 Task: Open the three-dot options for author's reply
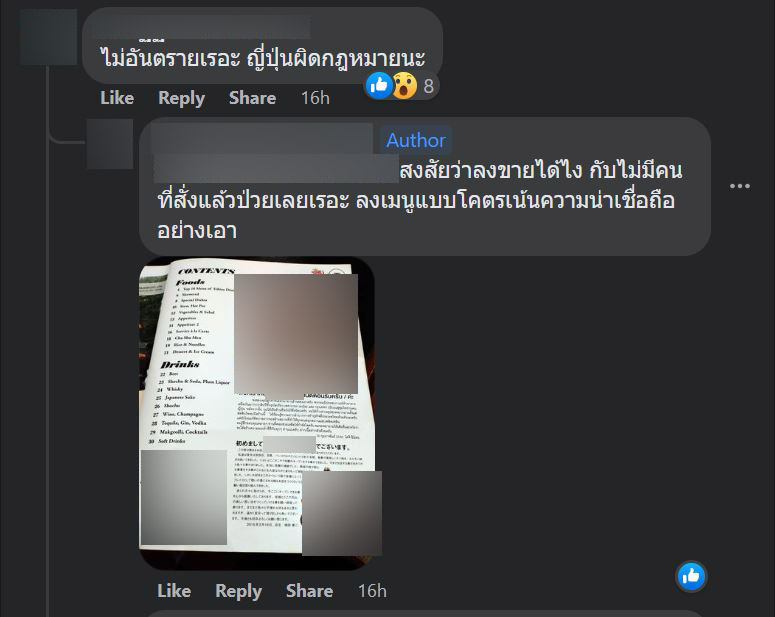[x=739, y=186]
